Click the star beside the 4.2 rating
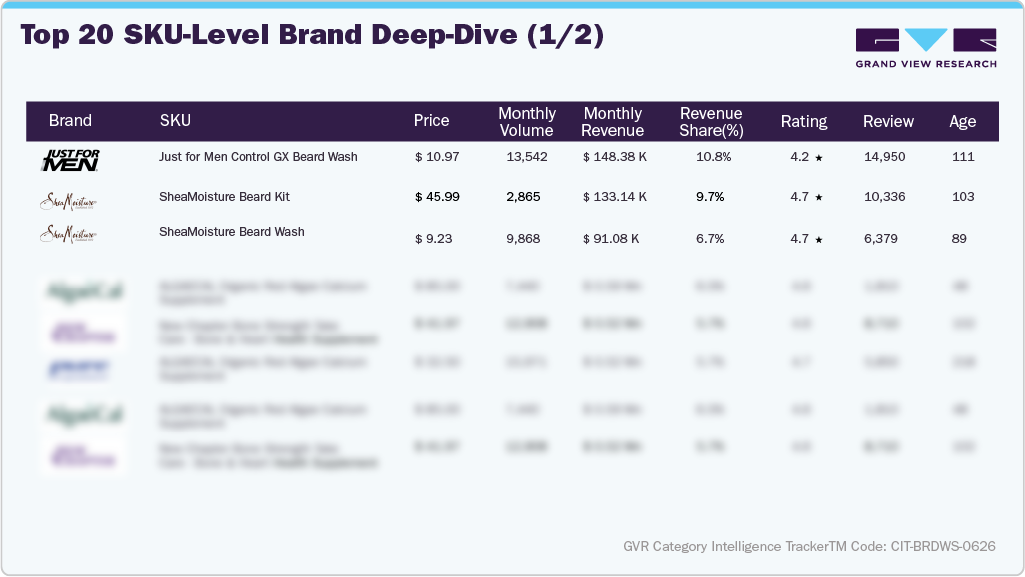Screen dimensions: 1025x577 point(818,157)
